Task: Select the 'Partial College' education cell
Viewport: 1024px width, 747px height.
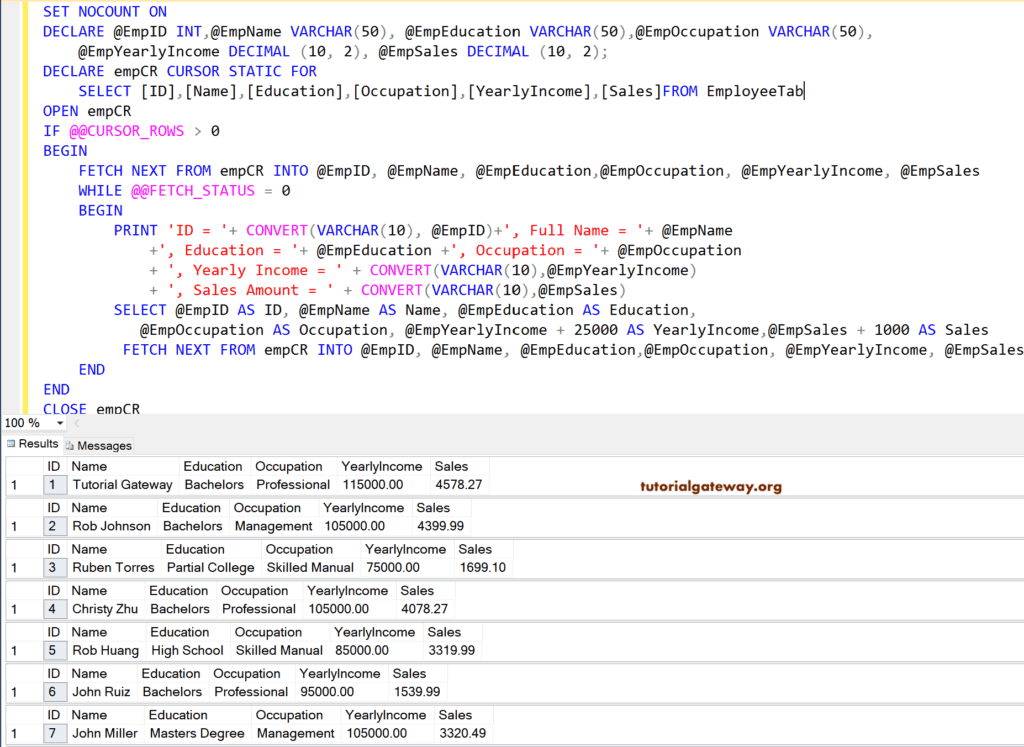Action: click(211, 567)
